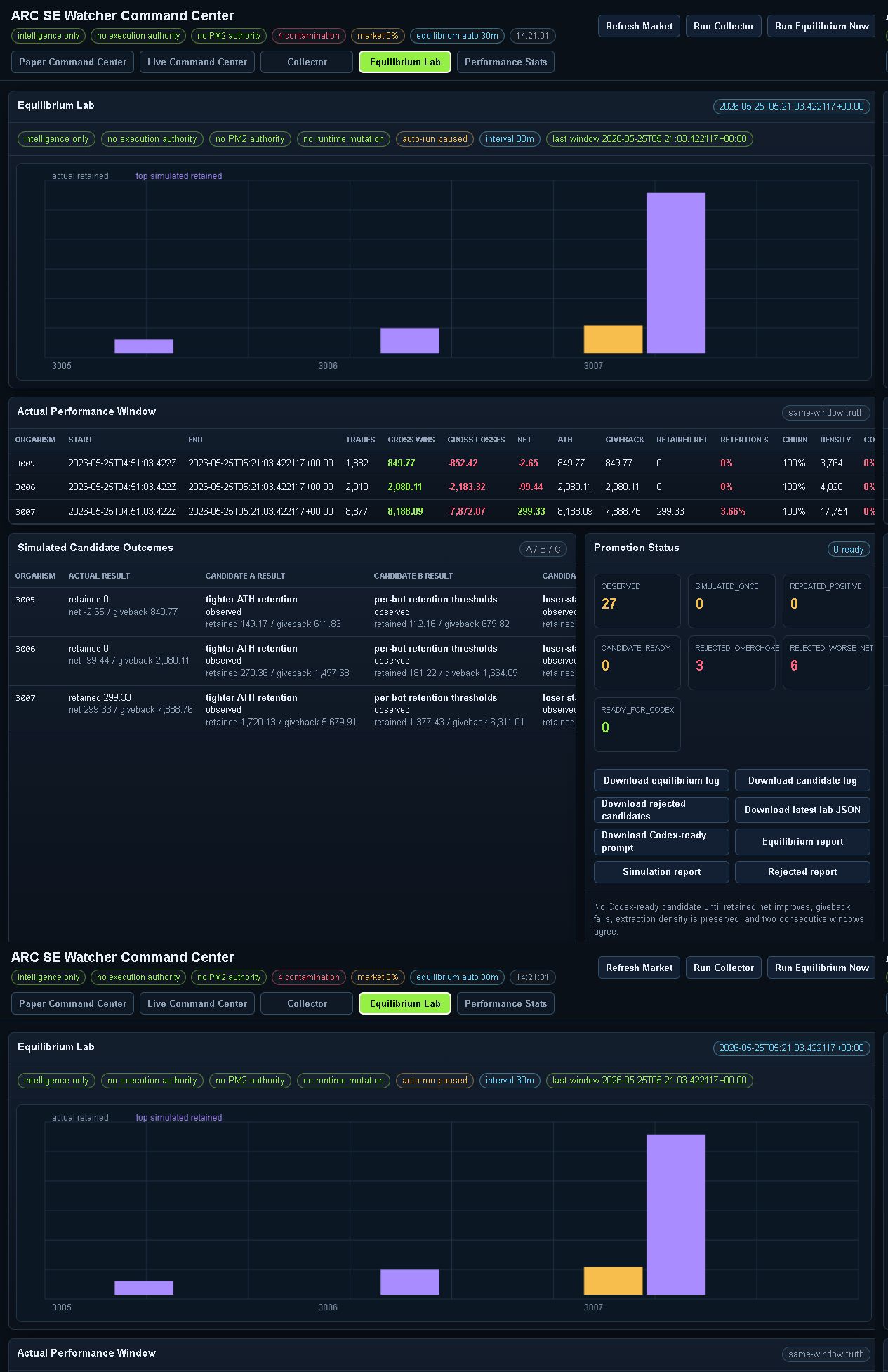Viewport: 888px width, 1372px height.
Task: Click the TRADES column header
Action: [360, 440]
